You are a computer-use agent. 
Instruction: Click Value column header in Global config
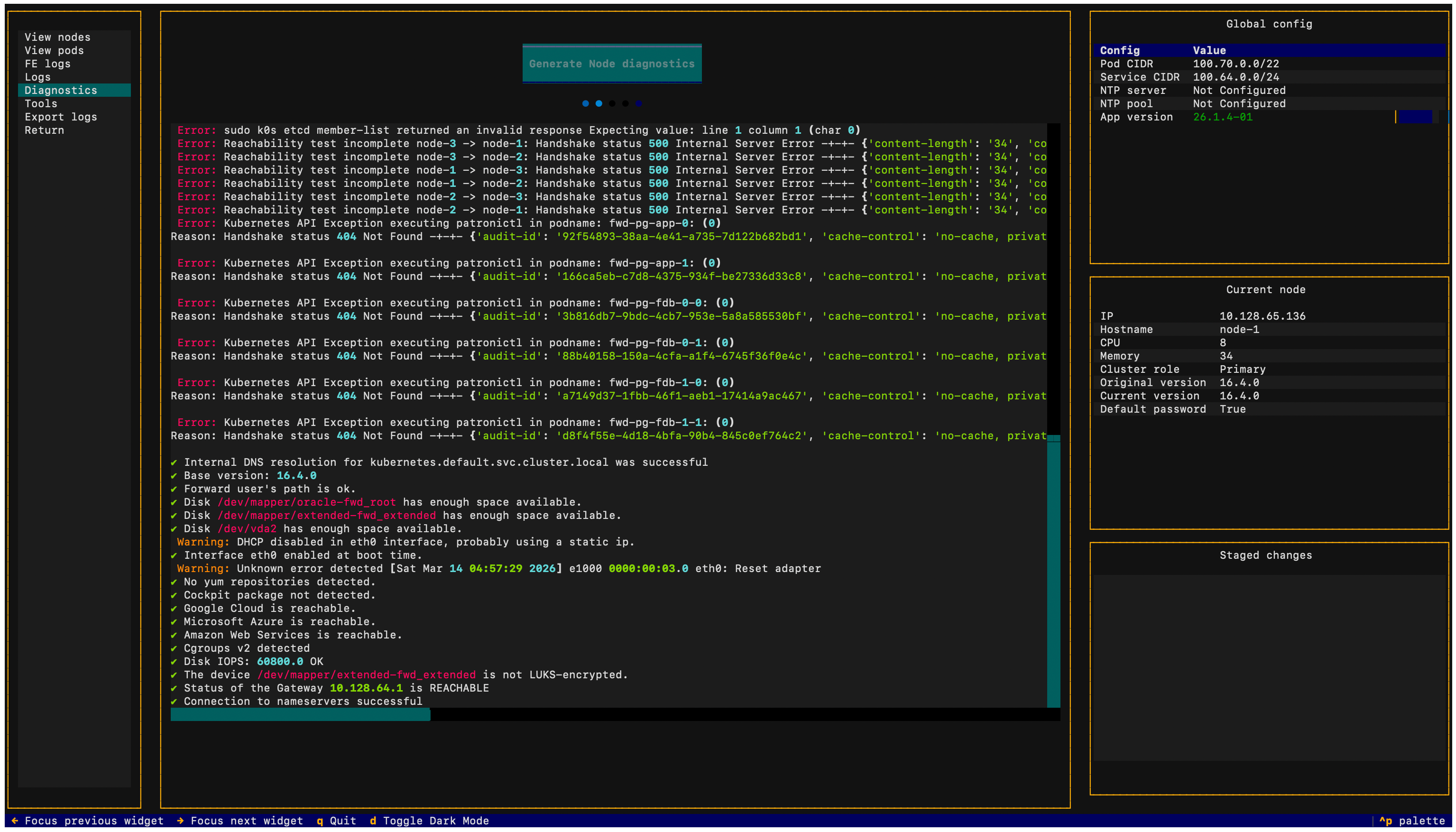pos(1209,50)
